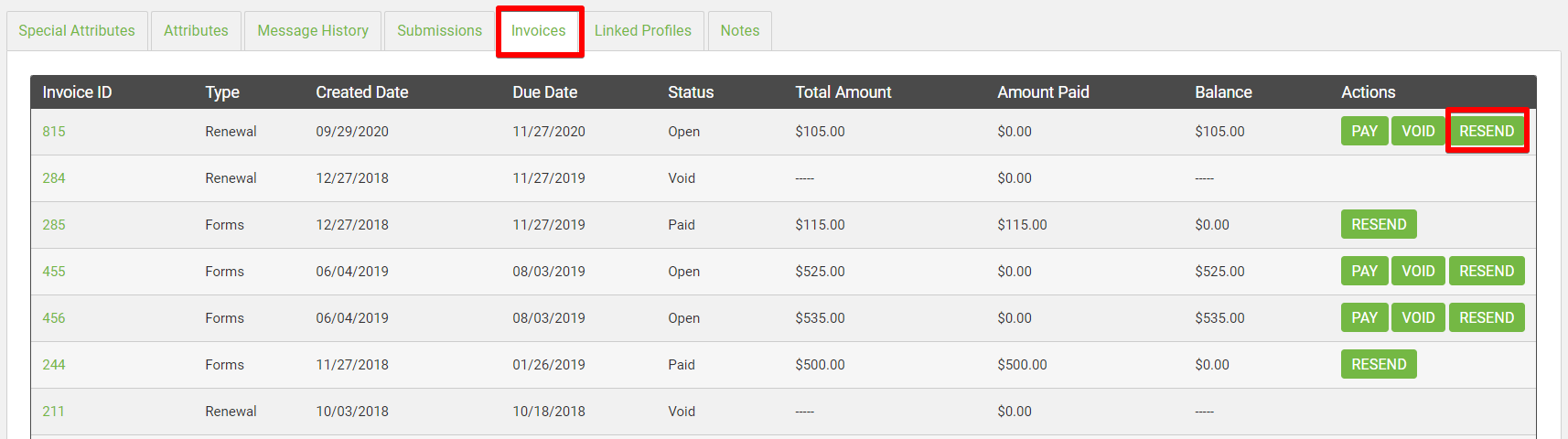Open invoice ID 815 link

tap(54, 132)
